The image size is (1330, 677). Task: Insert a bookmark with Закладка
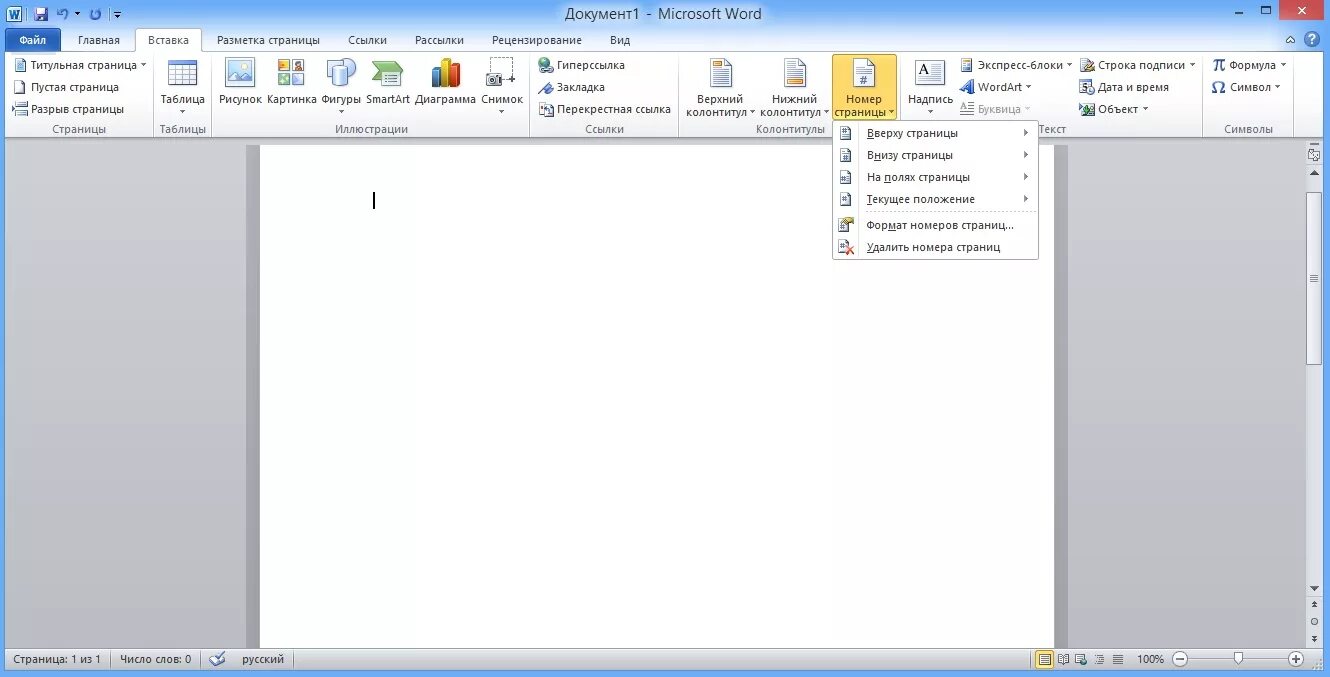[572, 87]
